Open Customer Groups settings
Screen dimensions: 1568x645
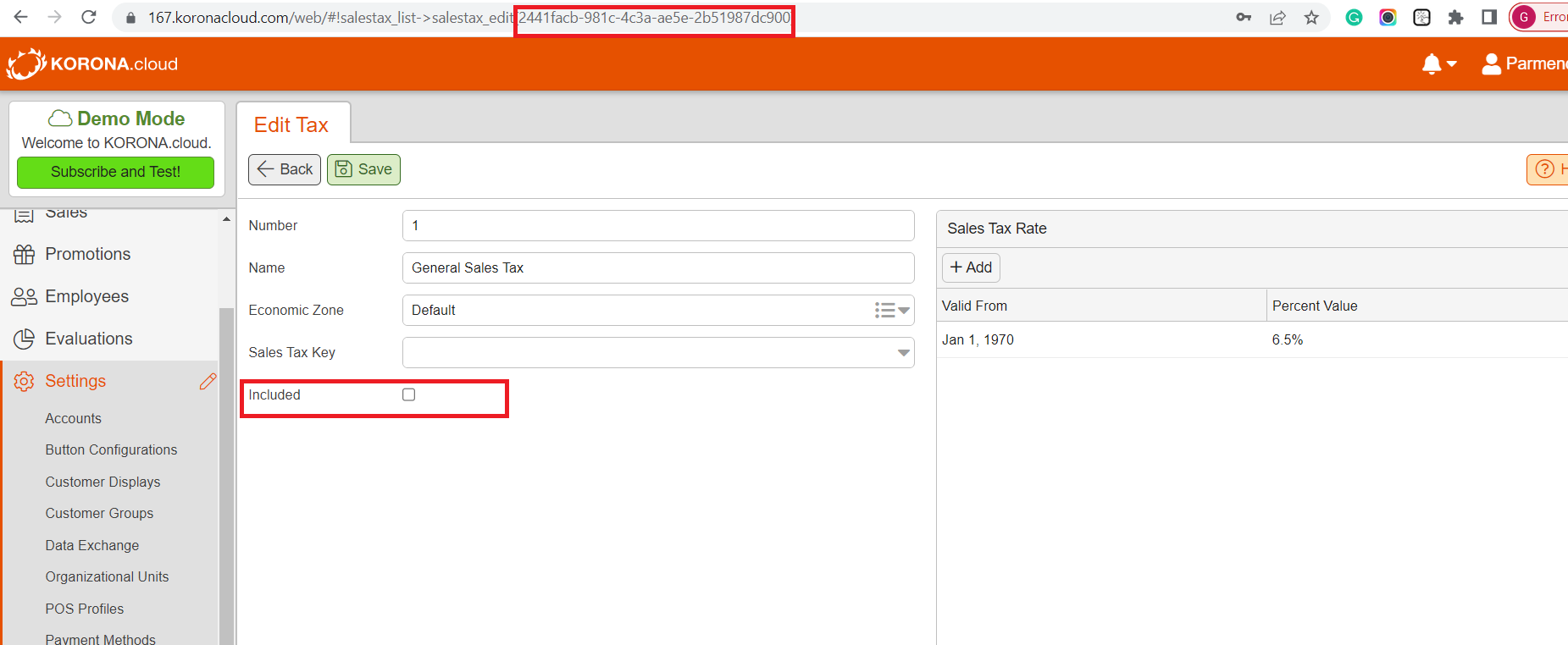pos(100,513)
